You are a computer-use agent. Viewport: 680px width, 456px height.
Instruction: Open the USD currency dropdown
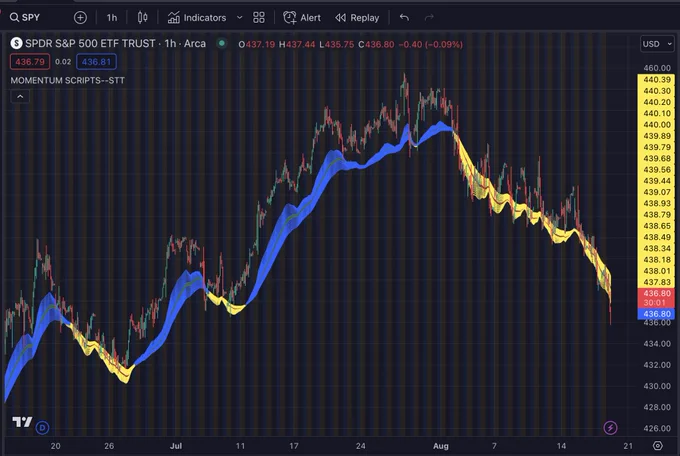(x=657, y=44)
